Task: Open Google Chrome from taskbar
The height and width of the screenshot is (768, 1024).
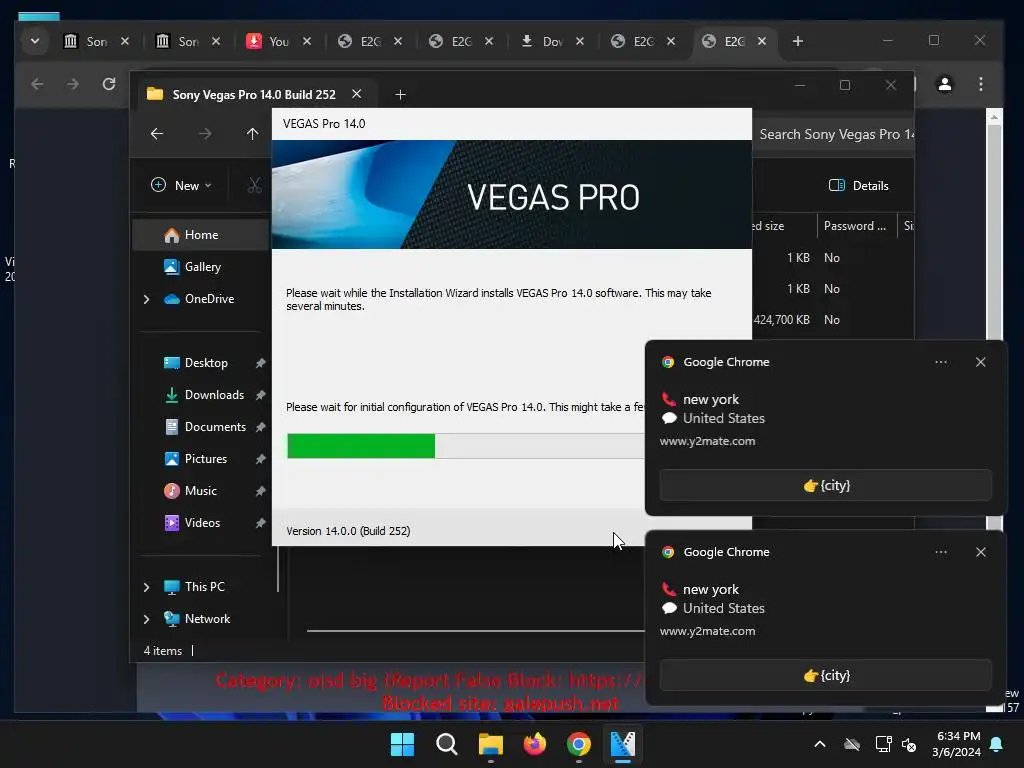Action: coord(579,744)
